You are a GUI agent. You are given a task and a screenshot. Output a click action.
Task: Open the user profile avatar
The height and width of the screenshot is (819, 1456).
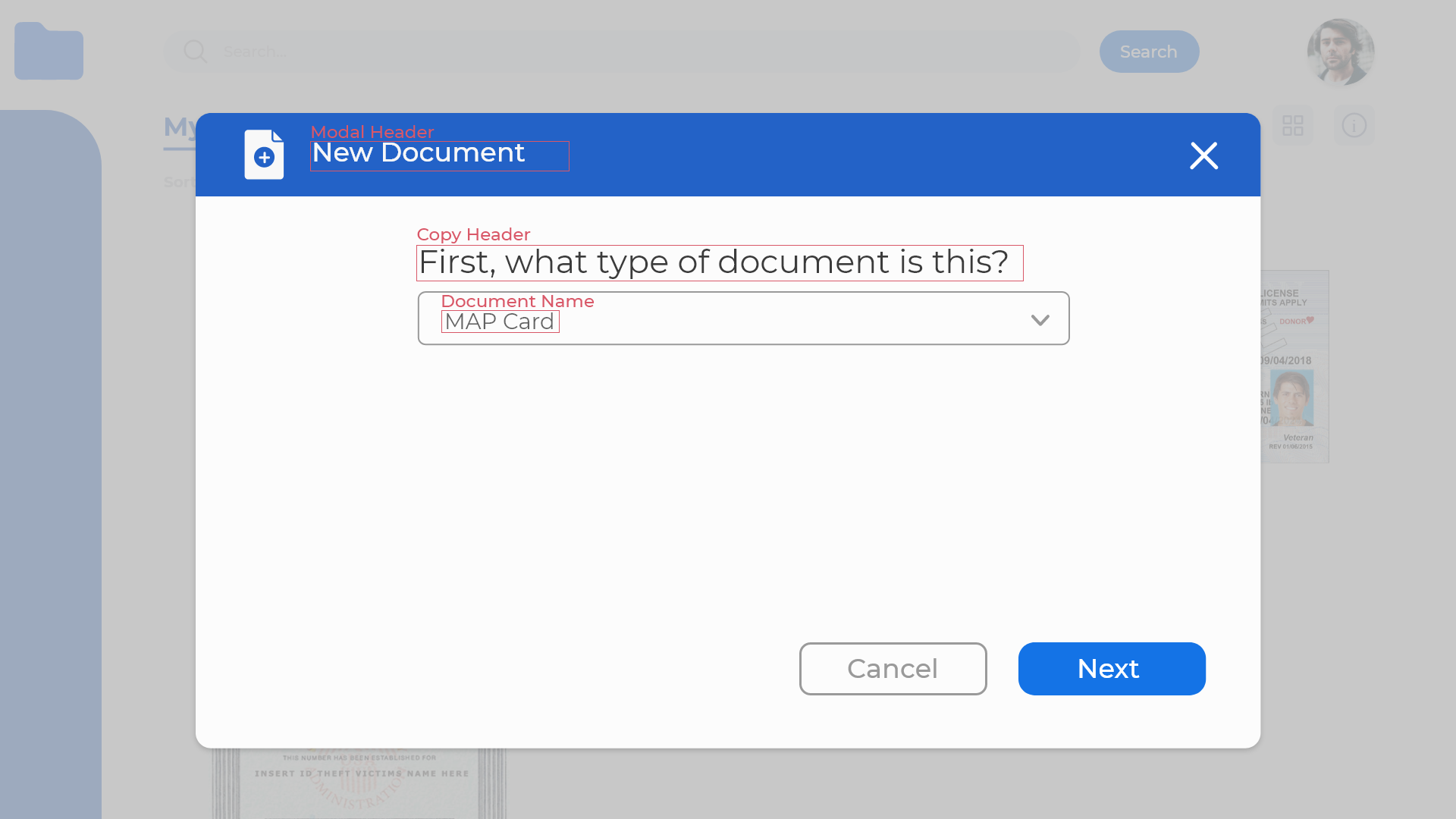(1340, 52)
